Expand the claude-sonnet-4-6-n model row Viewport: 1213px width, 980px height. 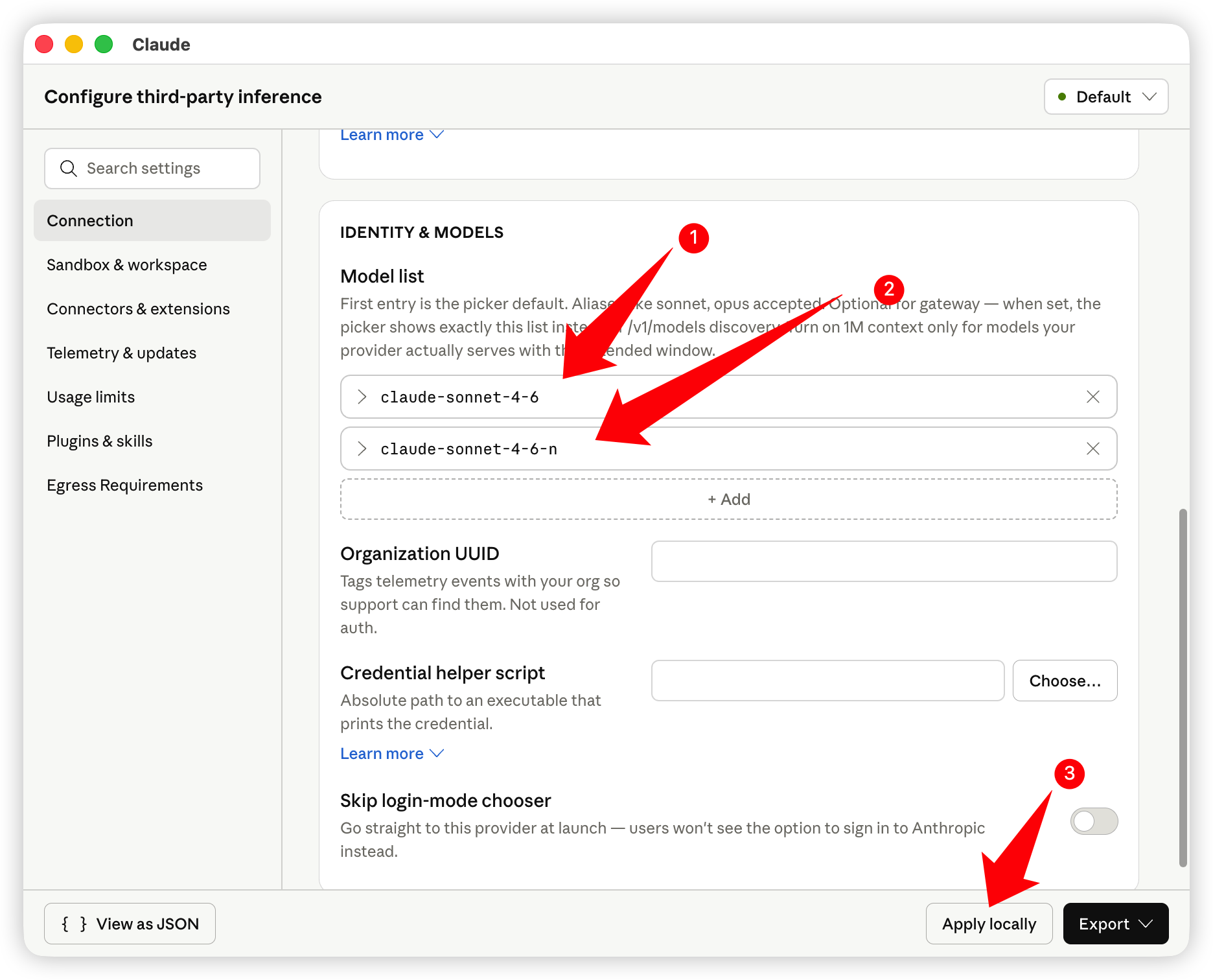[x=362, y=449]
